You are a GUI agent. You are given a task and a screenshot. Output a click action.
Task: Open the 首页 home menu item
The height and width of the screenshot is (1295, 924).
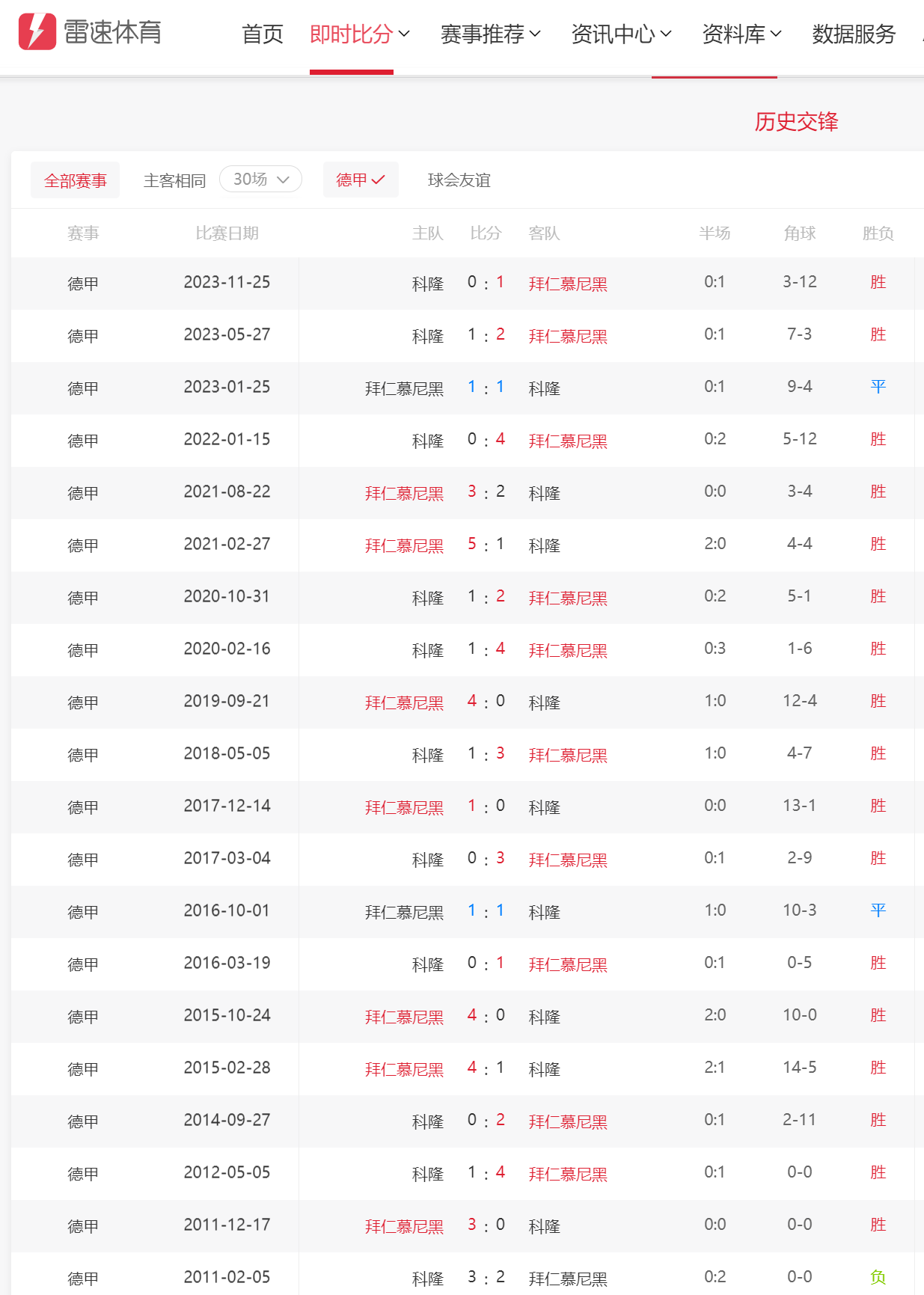[263, 34]
